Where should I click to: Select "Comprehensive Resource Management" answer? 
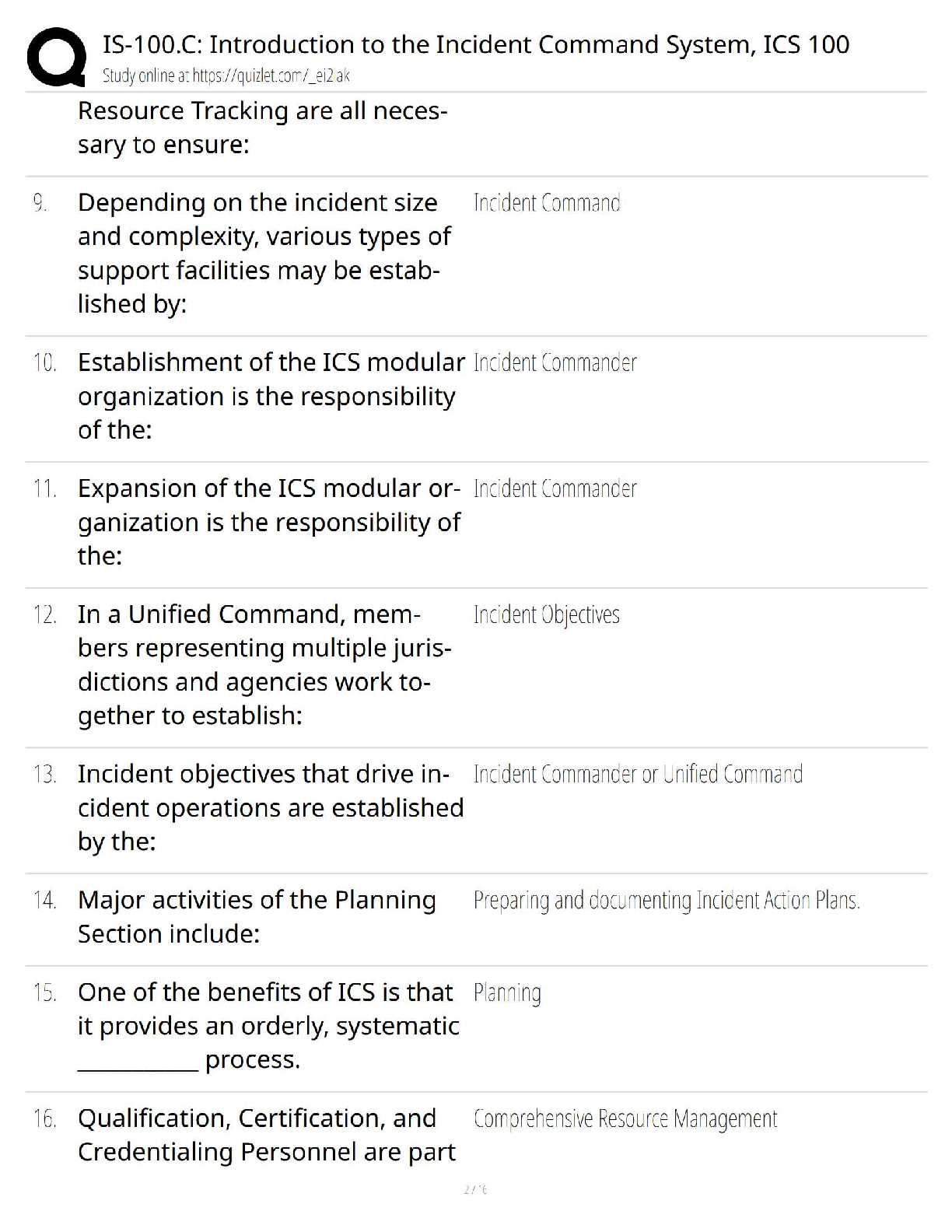(x=625, y=1119)
